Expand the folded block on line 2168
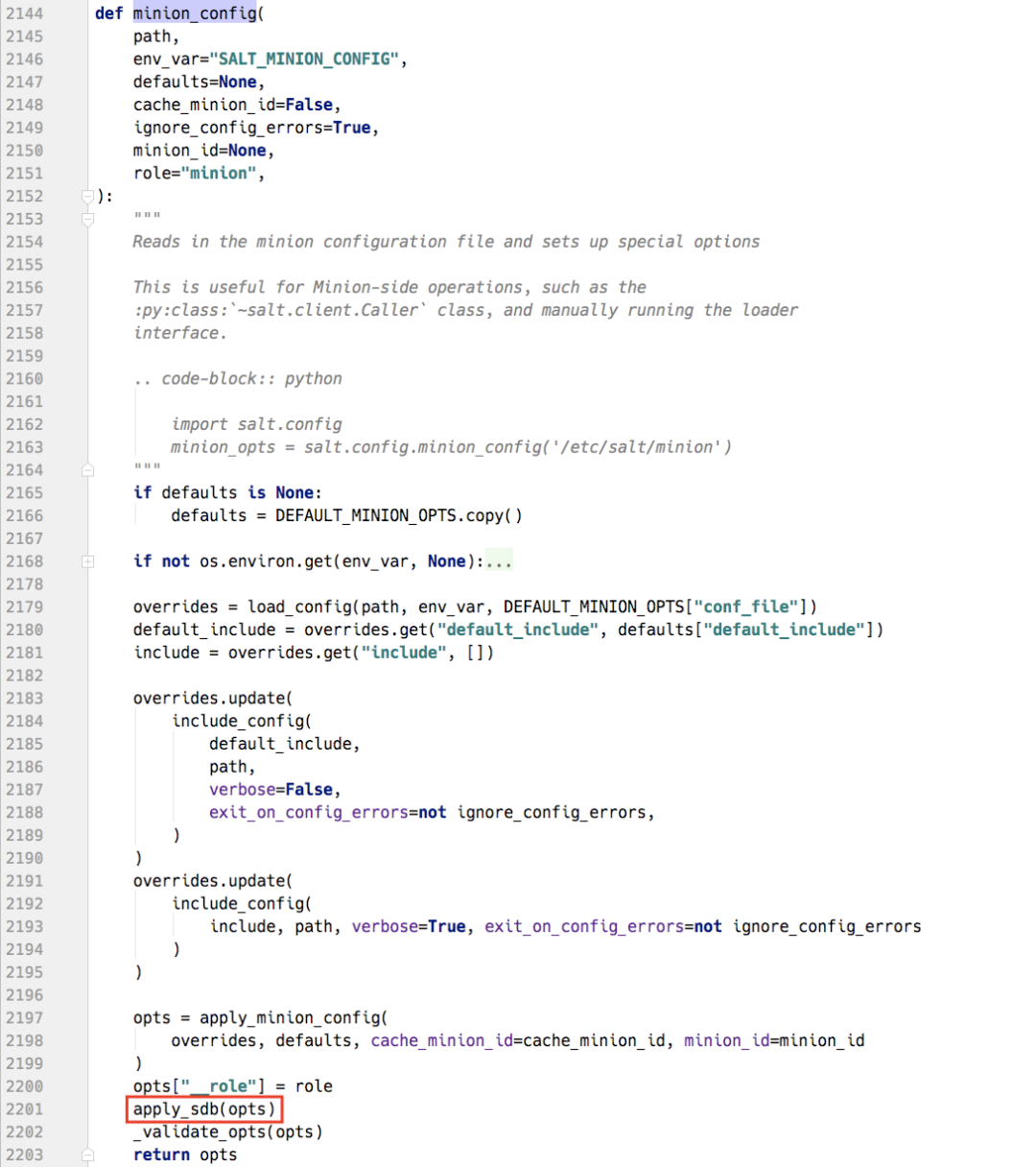The image size is (1036, 1167). coord(88,561)
